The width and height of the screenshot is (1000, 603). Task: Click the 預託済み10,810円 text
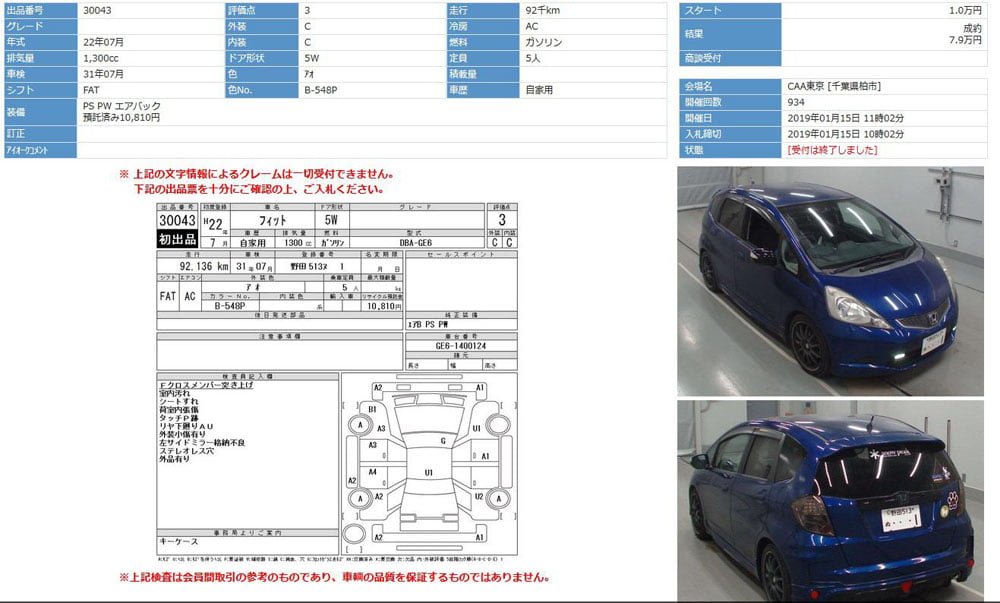pyautogui.click(x=121, y=117)
